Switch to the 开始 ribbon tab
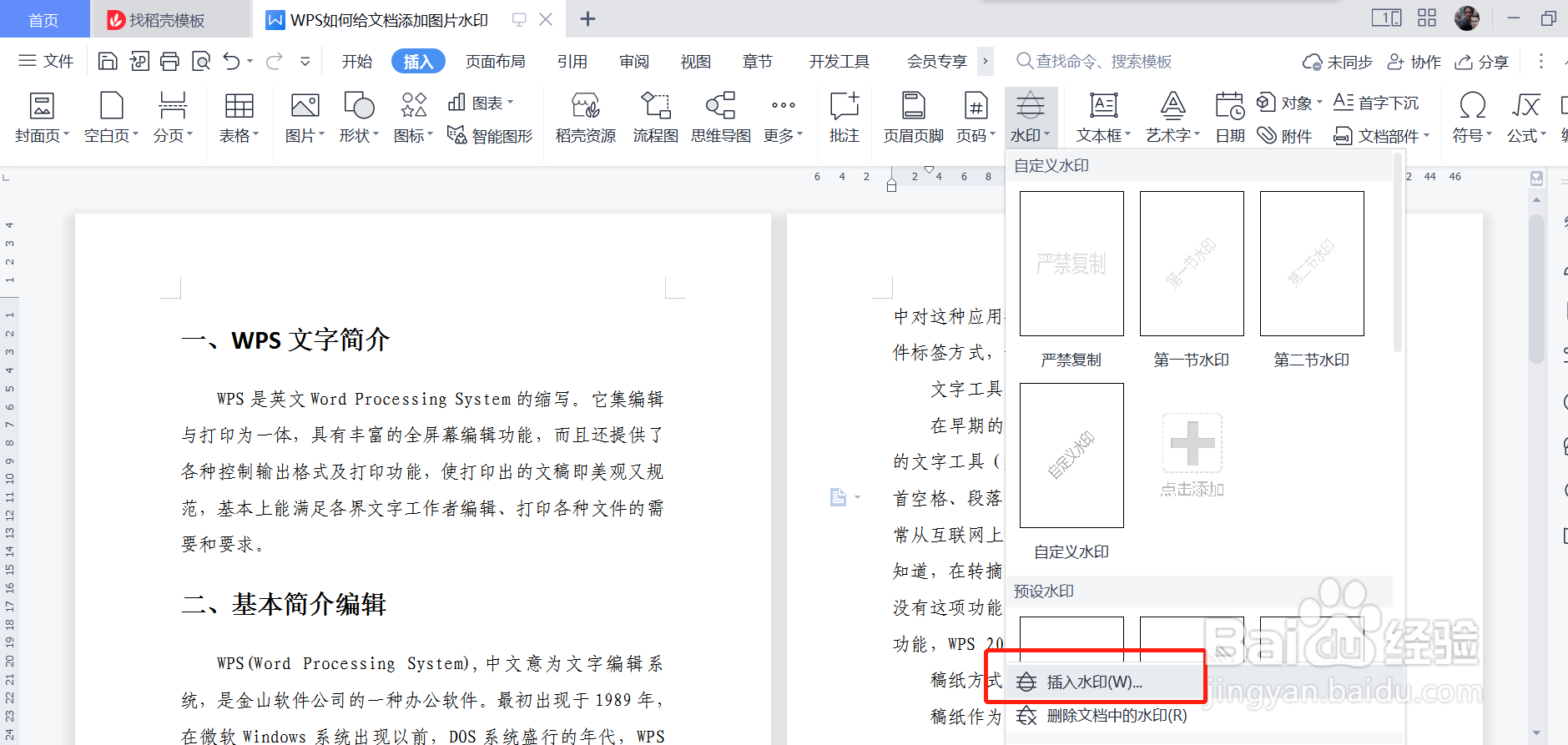Viewport: 1568px width, 745px height. click(x=357, y=62)
